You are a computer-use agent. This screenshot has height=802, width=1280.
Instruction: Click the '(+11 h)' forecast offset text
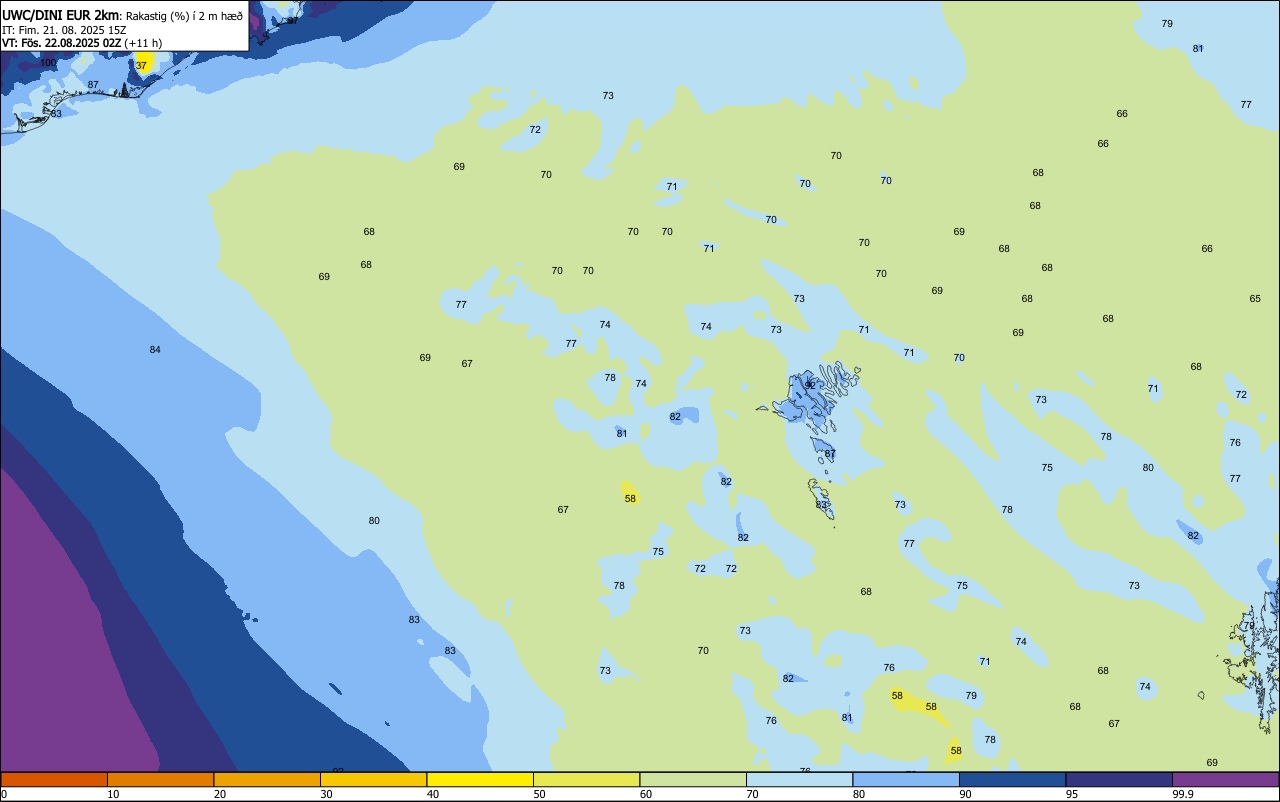(x=143, y=43)
